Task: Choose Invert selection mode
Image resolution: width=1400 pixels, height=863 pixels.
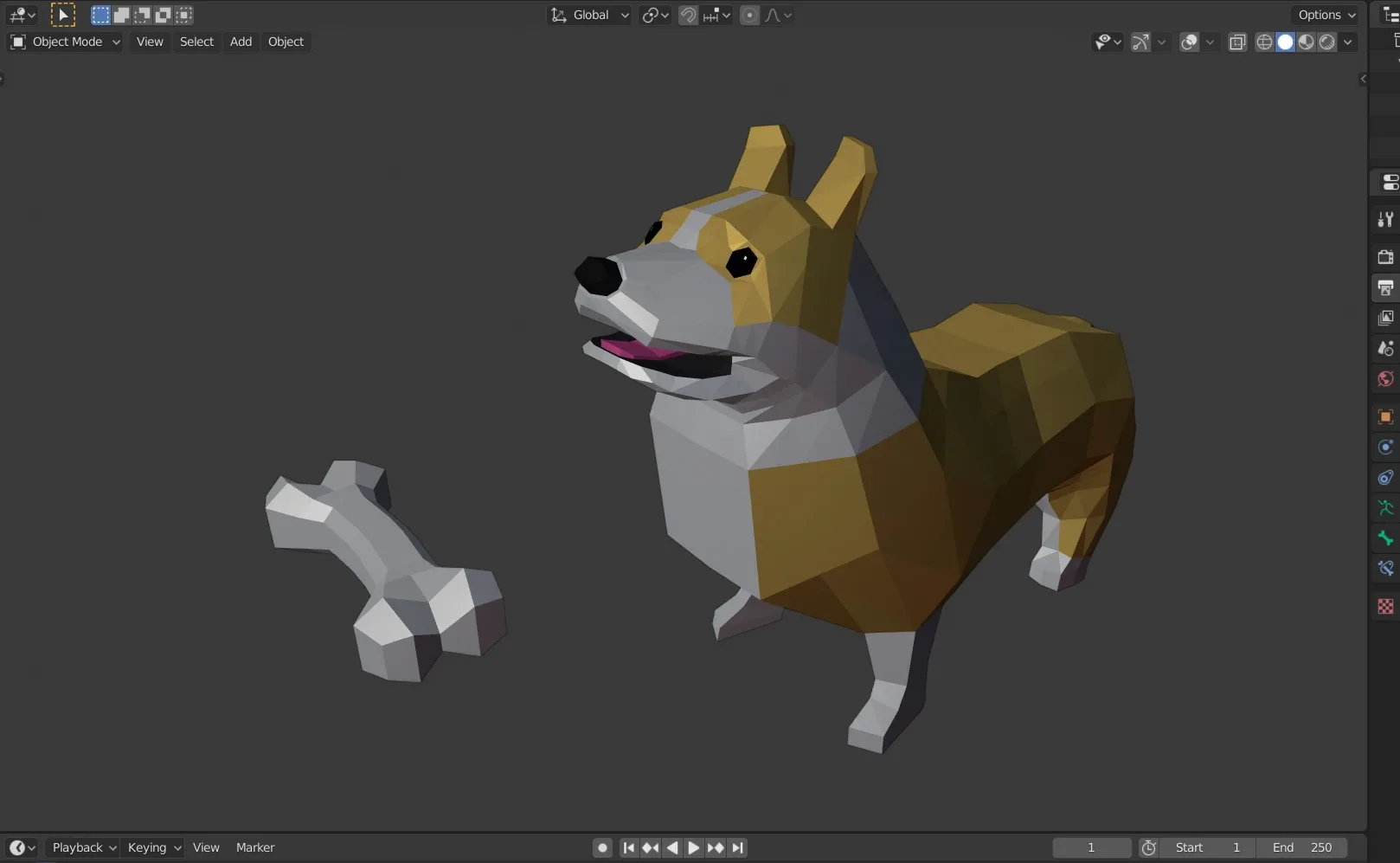Action: click(x=163, y=15)
